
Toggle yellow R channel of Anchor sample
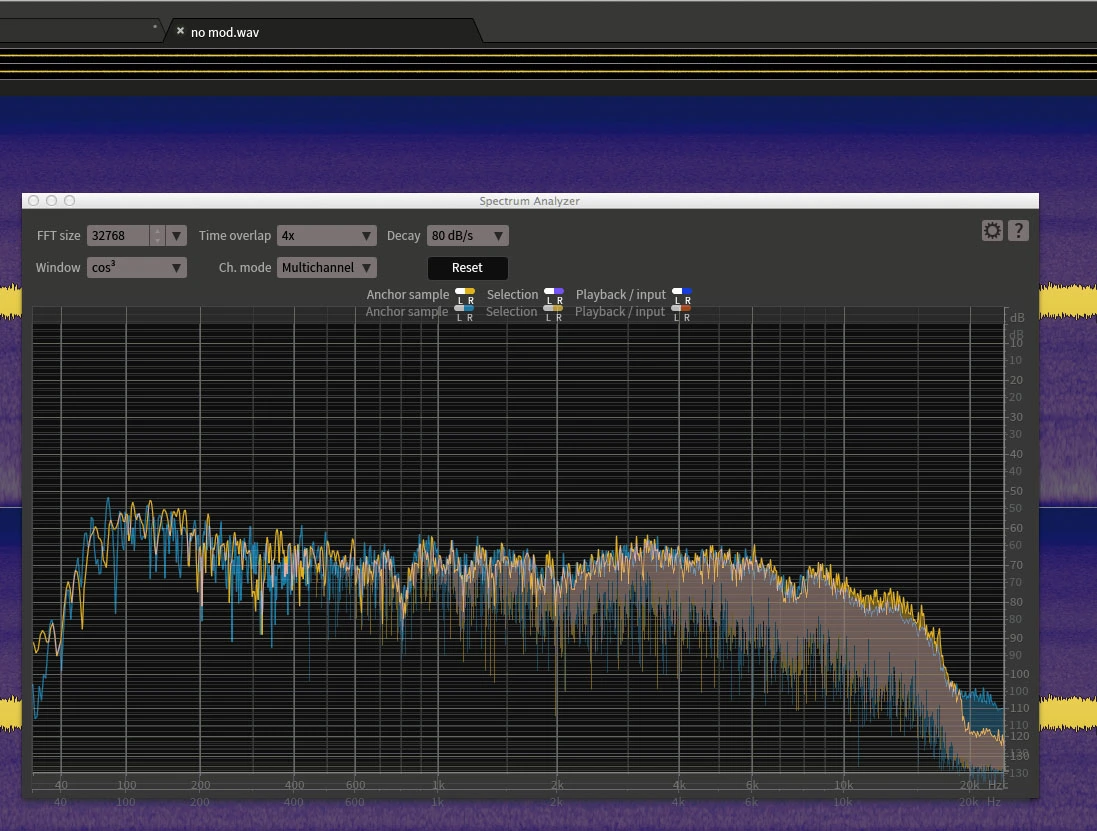[470, 292]
